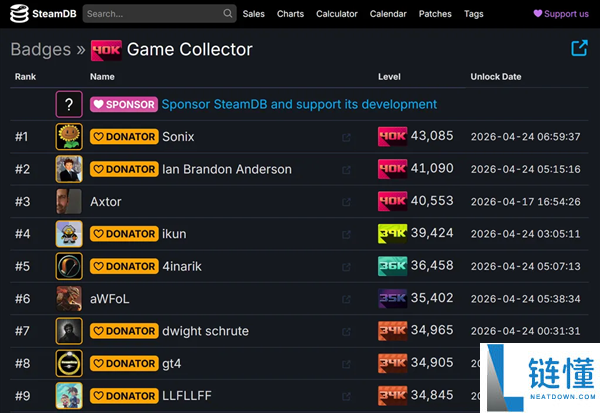
Task: Open the external link icon in ikun's row
Action: pyautogui.click(x=346, y=234)
